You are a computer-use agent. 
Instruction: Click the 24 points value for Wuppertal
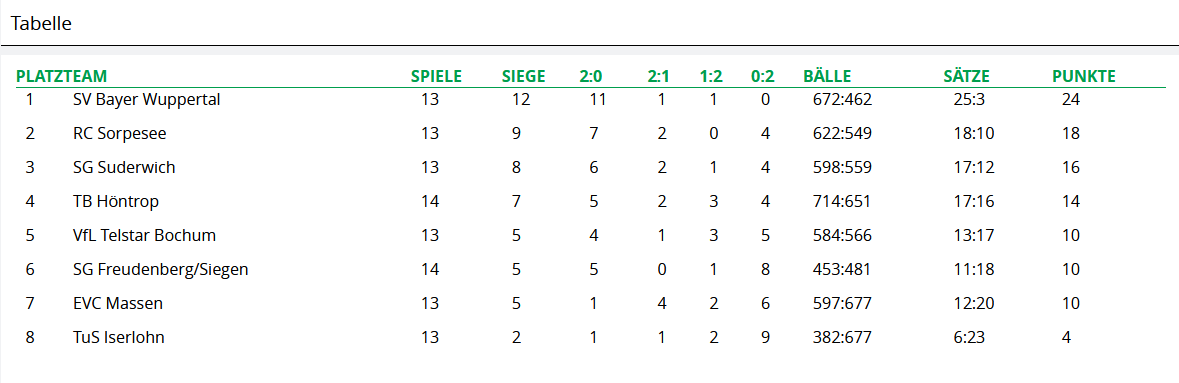(x=1071, y=99)
